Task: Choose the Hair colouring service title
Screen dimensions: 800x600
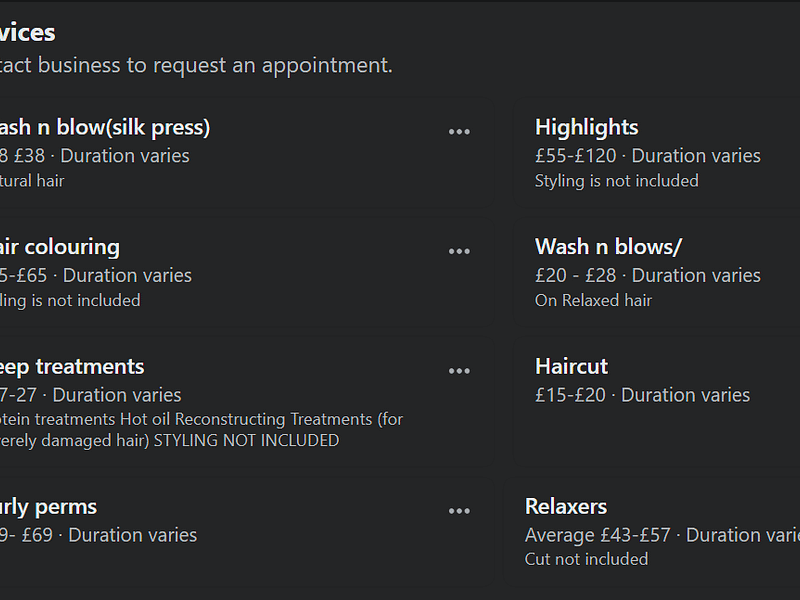Action: (60, 247)
